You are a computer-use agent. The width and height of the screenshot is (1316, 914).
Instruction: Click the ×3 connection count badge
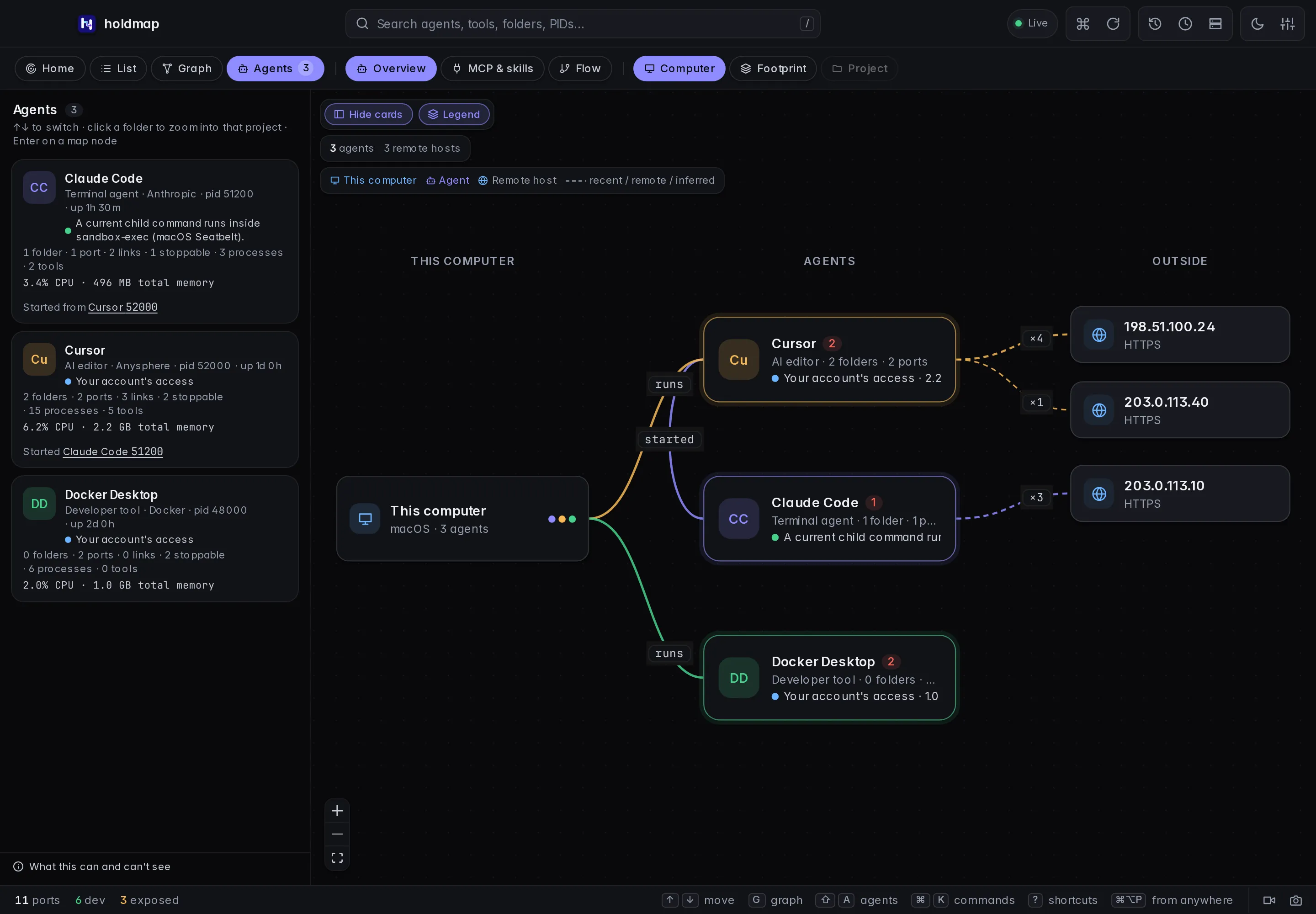(1036, 498)
